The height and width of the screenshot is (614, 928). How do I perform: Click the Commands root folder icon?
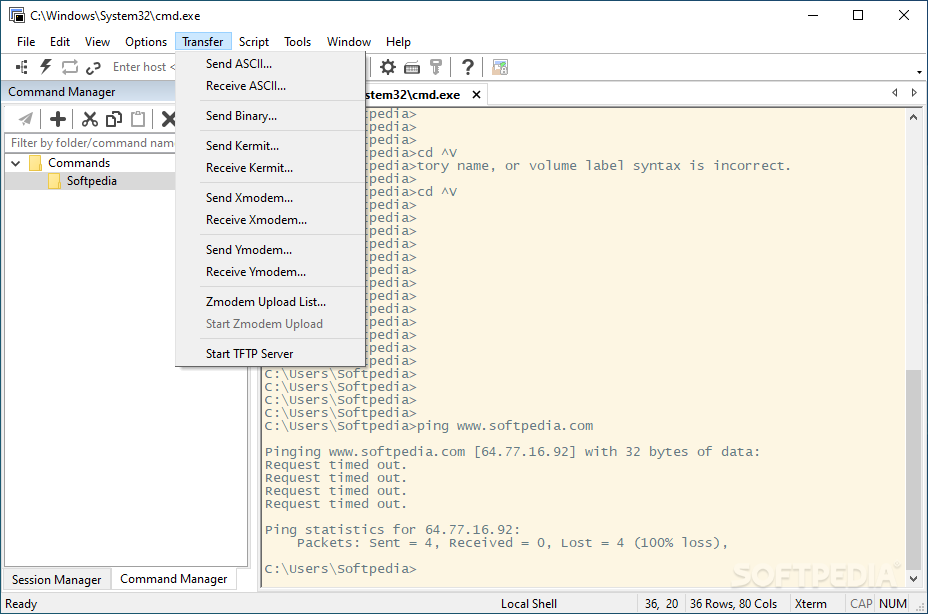point(36,163)
